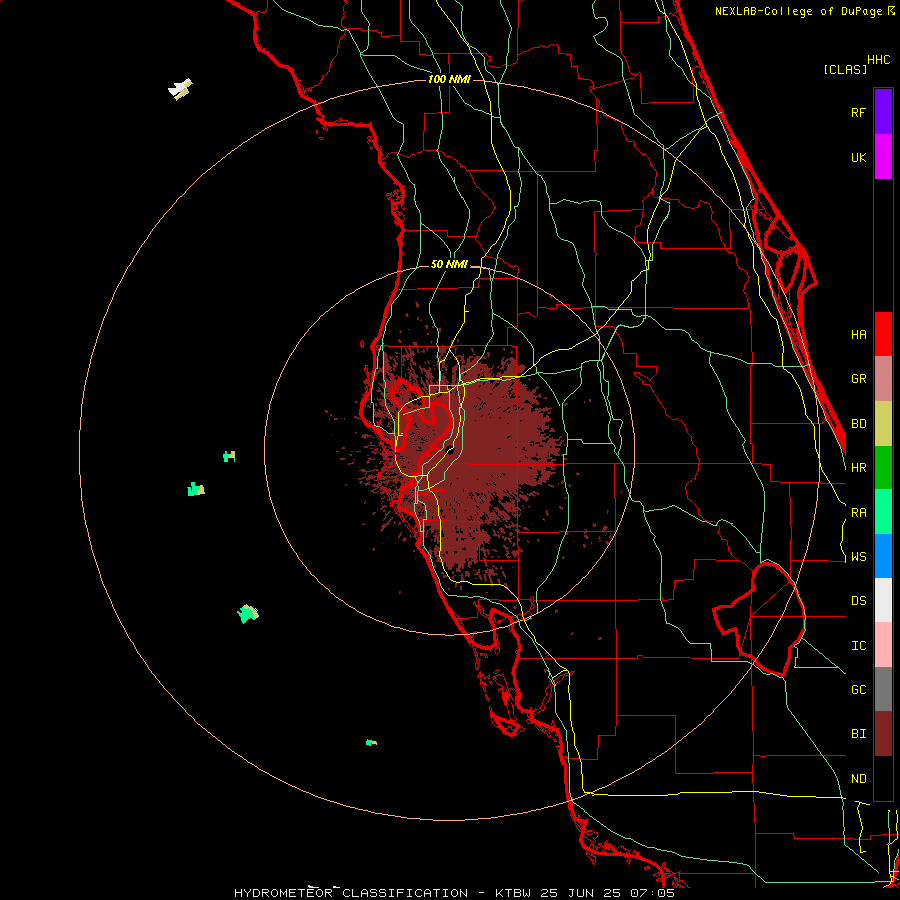
Task: Click the RF purple legend swatch
Action: pos(883,112)
